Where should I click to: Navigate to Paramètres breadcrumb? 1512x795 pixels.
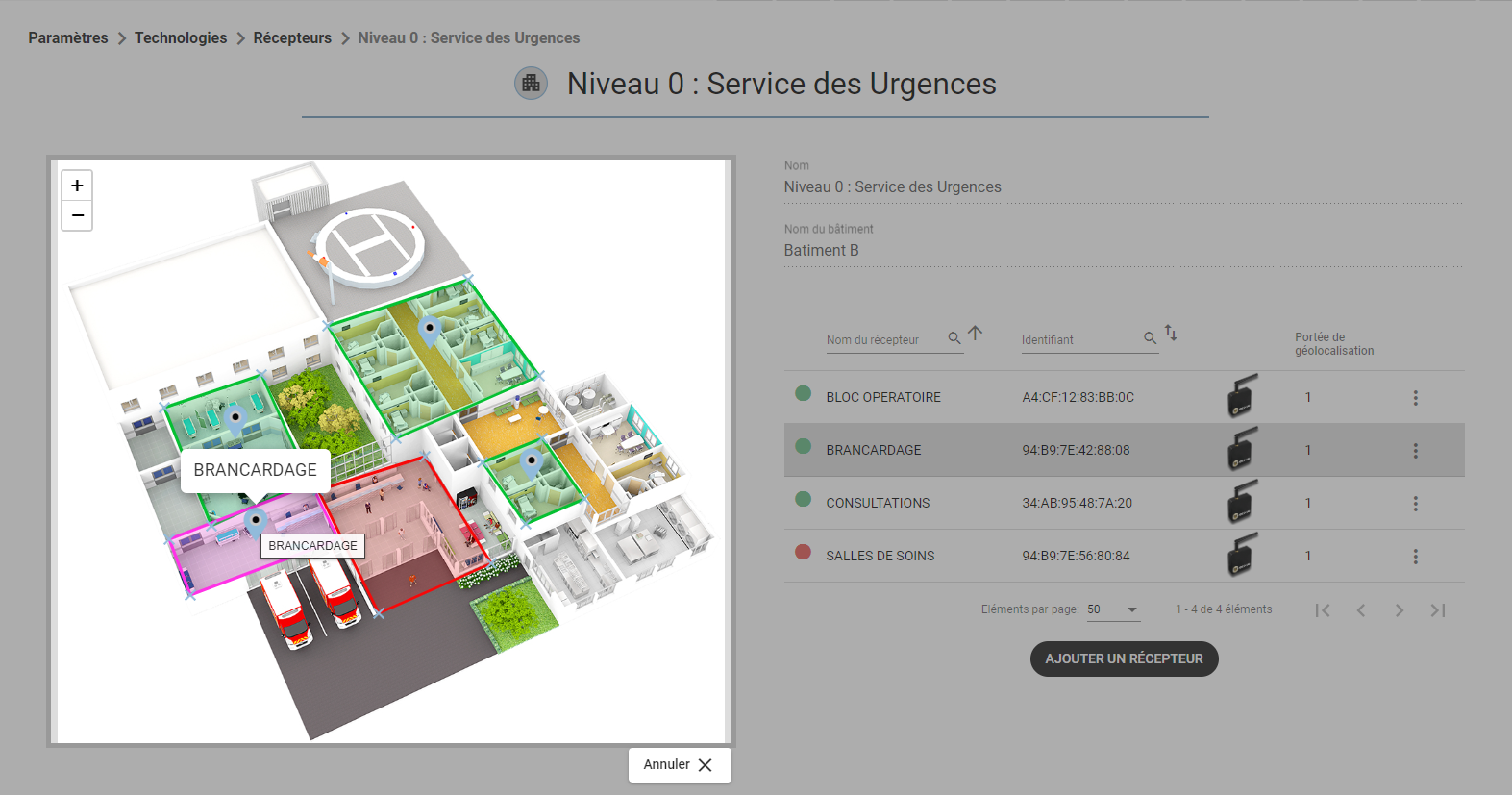[x=68, y=37]
